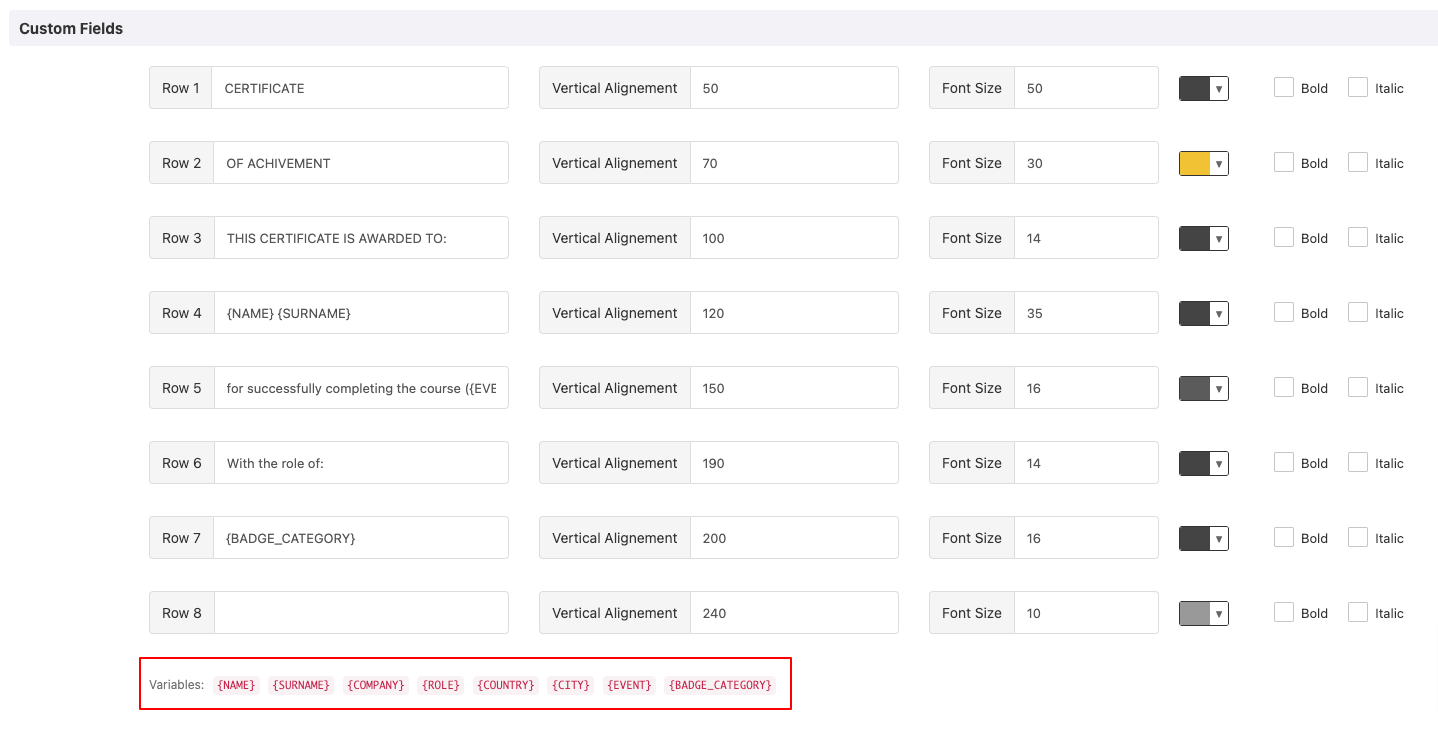
Task: Tick Bold for the 'With the role of:' row
Action: pos(1284,462)
